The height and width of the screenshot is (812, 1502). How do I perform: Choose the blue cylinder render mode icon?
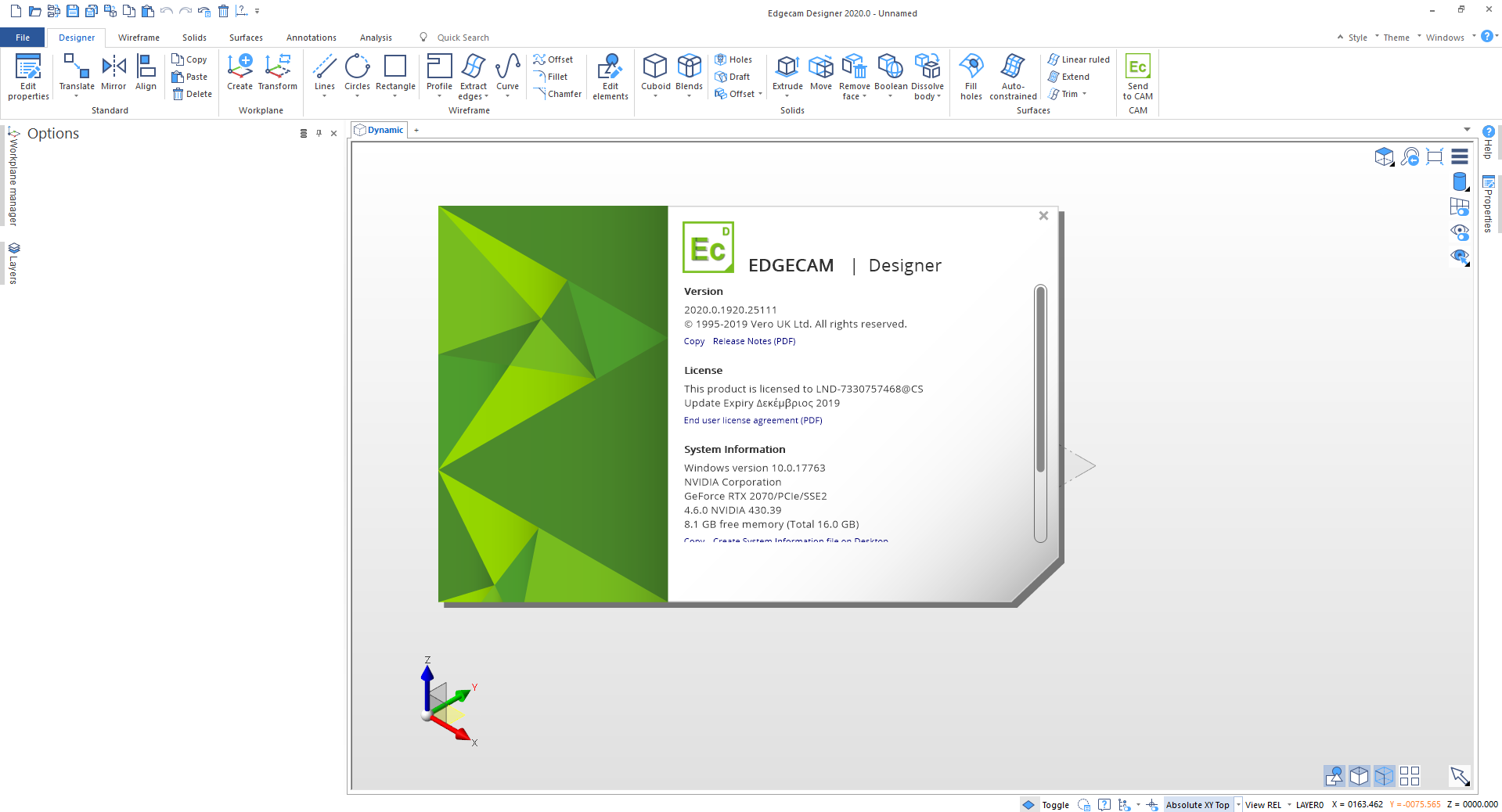[x=1460, y=182]
